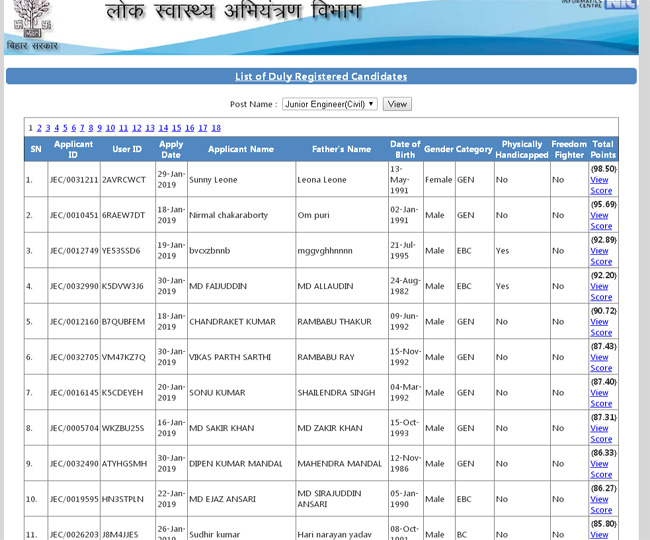Go to results page 13

[150, 128]
